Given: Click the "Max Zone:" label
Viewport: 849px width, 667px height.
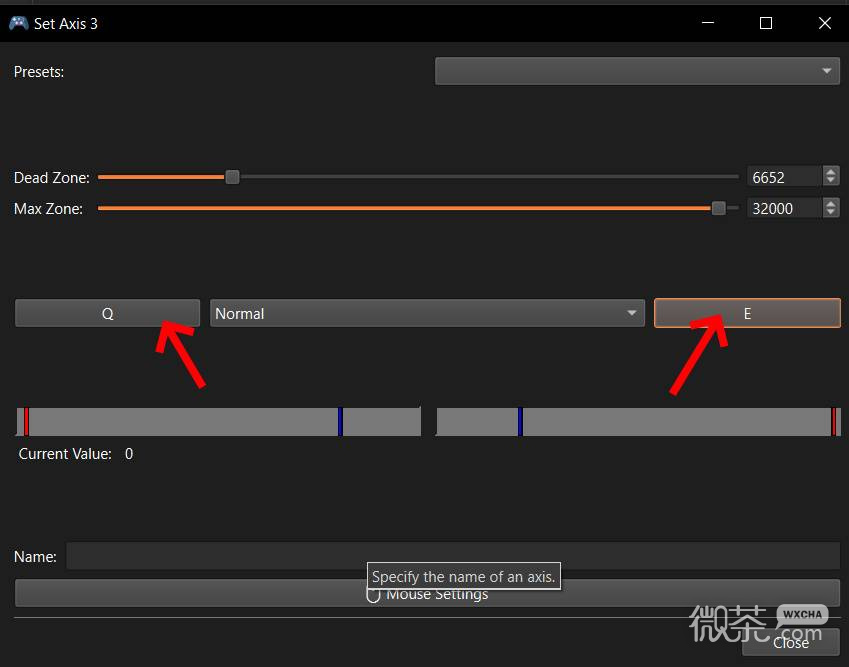Looking at the screenshot, I should pyautogui.click(x=48, y=208).
